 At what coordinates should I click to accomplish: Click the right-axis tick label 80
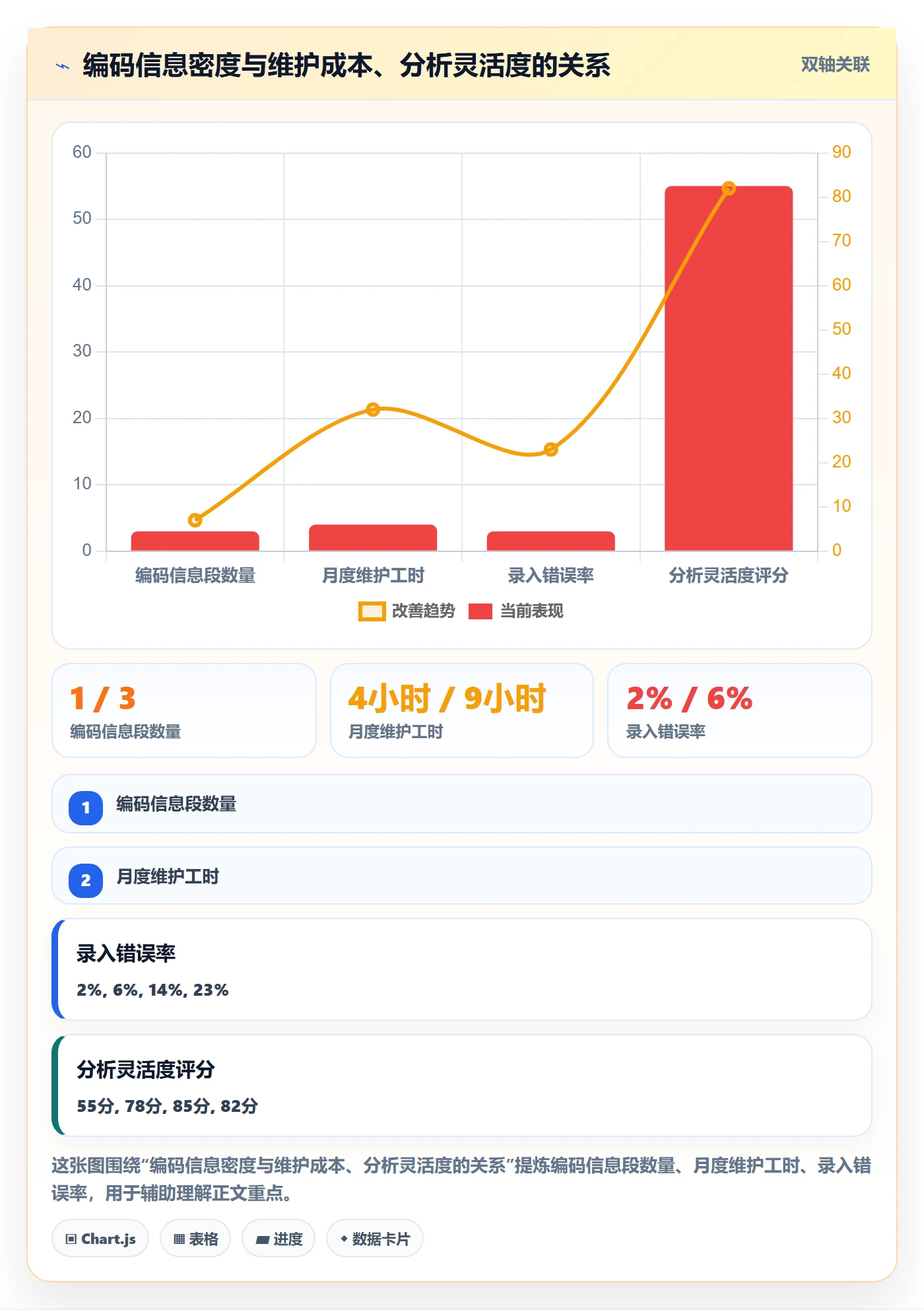click(x=841, y=197)
